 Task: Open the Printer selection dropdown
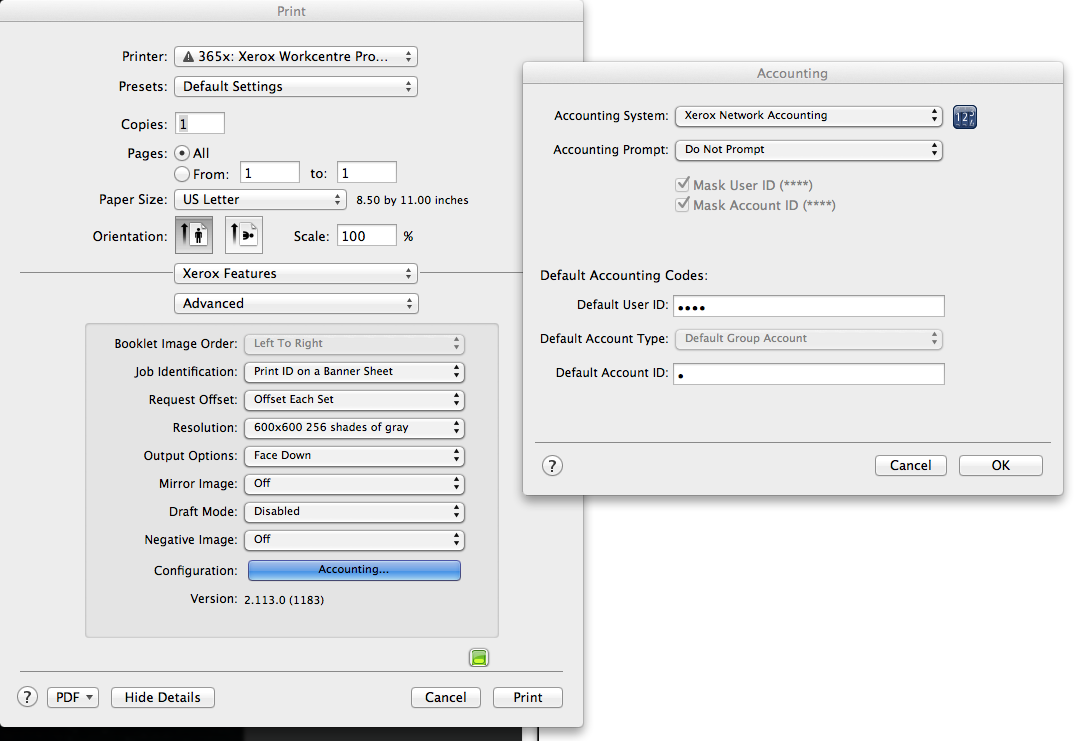296,56
